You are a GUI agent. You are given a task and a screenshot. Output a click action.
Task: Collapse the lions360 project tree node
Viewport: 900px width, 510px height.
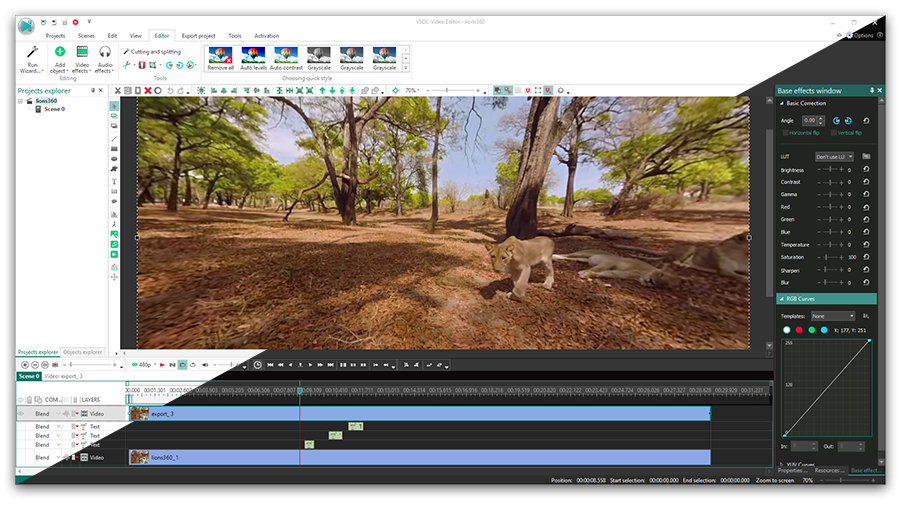21,101
